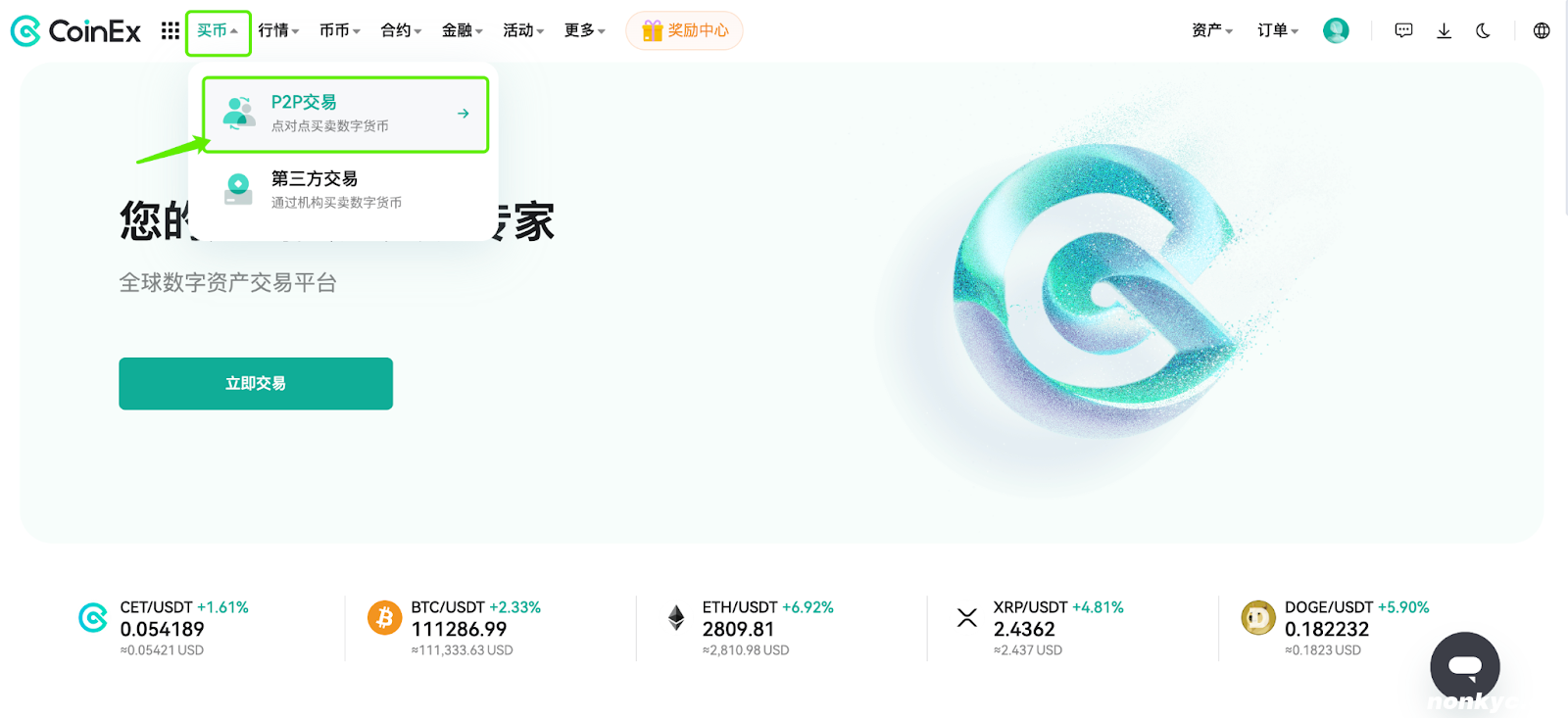Open the language globe icon

point(1542,31)
